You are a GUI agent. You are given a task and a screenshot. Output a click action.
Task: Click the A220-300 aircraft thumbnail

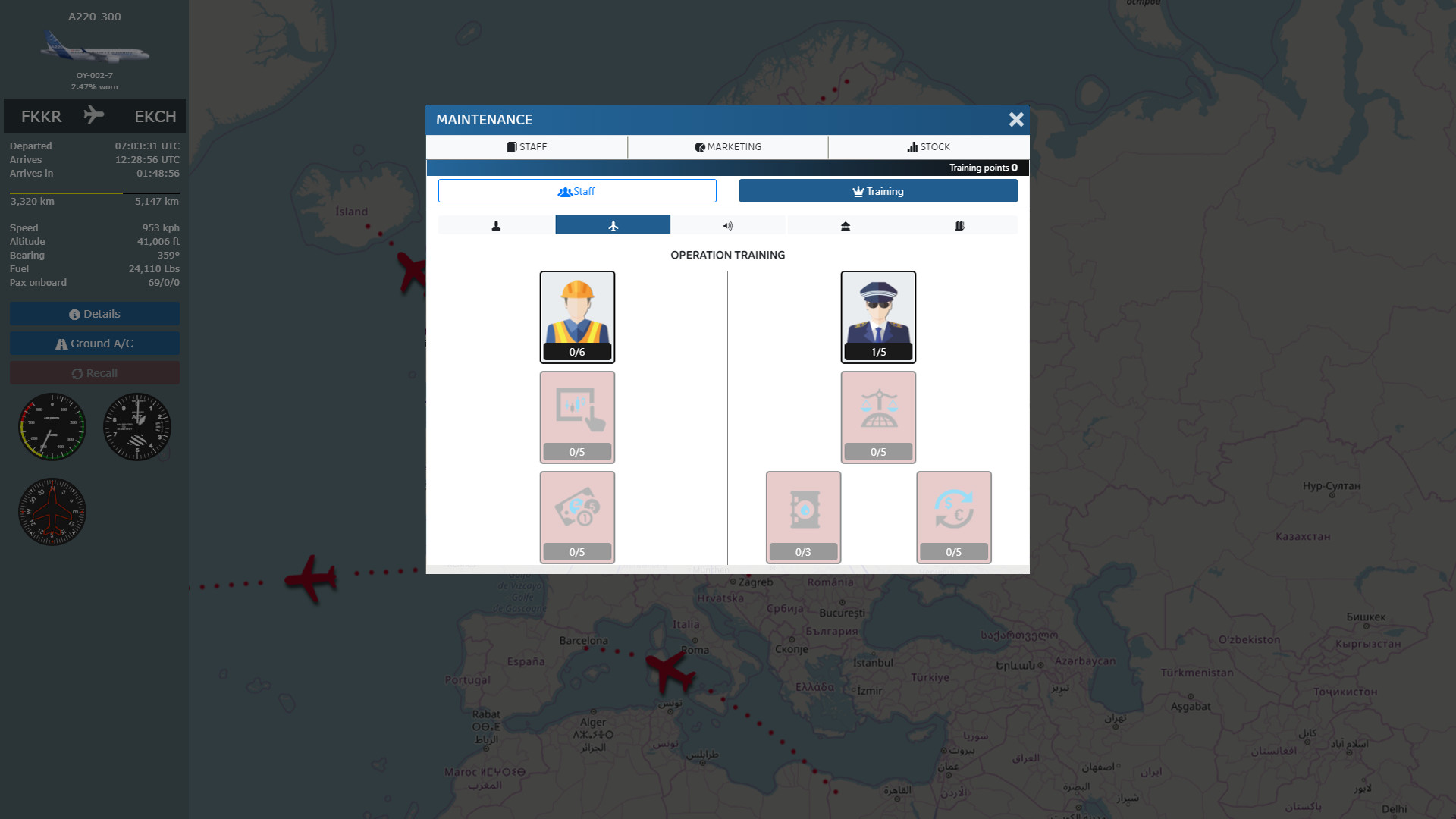tap(94, 47)
